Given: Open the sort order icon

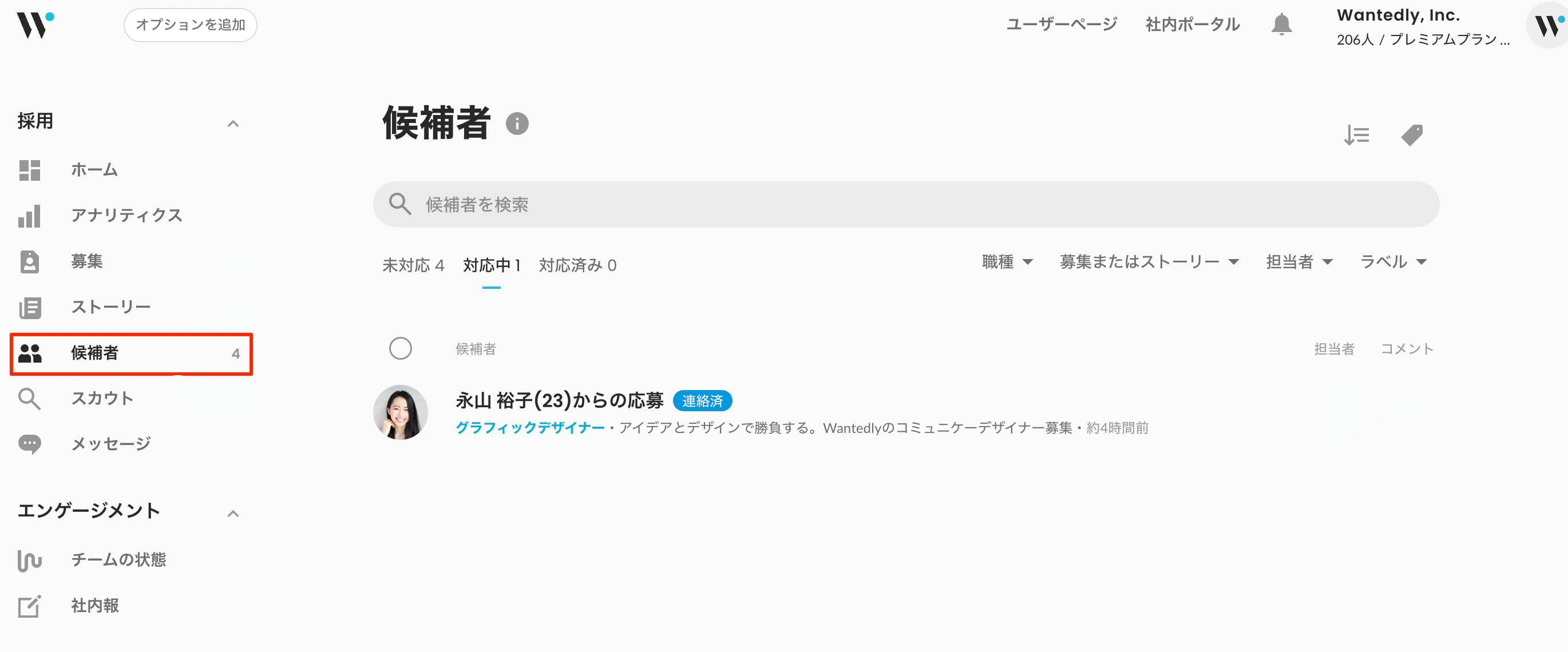Looking at the screenshot, I should (1356, 135).
